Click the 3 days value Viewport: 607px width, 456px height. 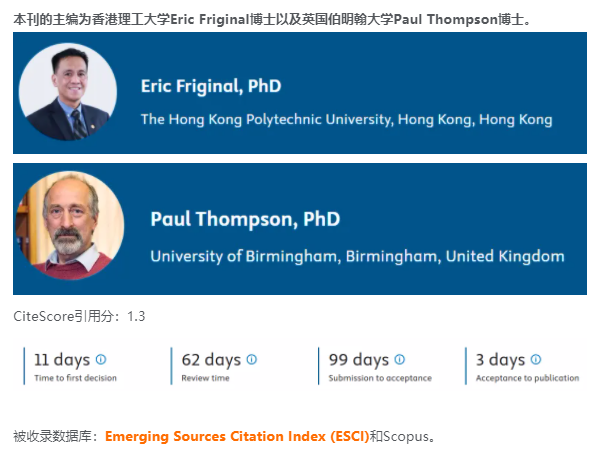[x=500, y=360]
